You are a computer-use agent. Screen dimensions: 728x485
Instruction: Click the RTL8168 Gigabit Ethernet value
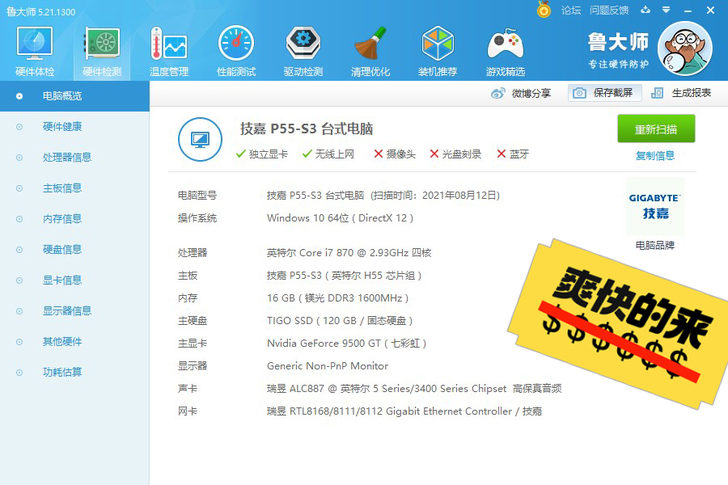coord(404,411)
